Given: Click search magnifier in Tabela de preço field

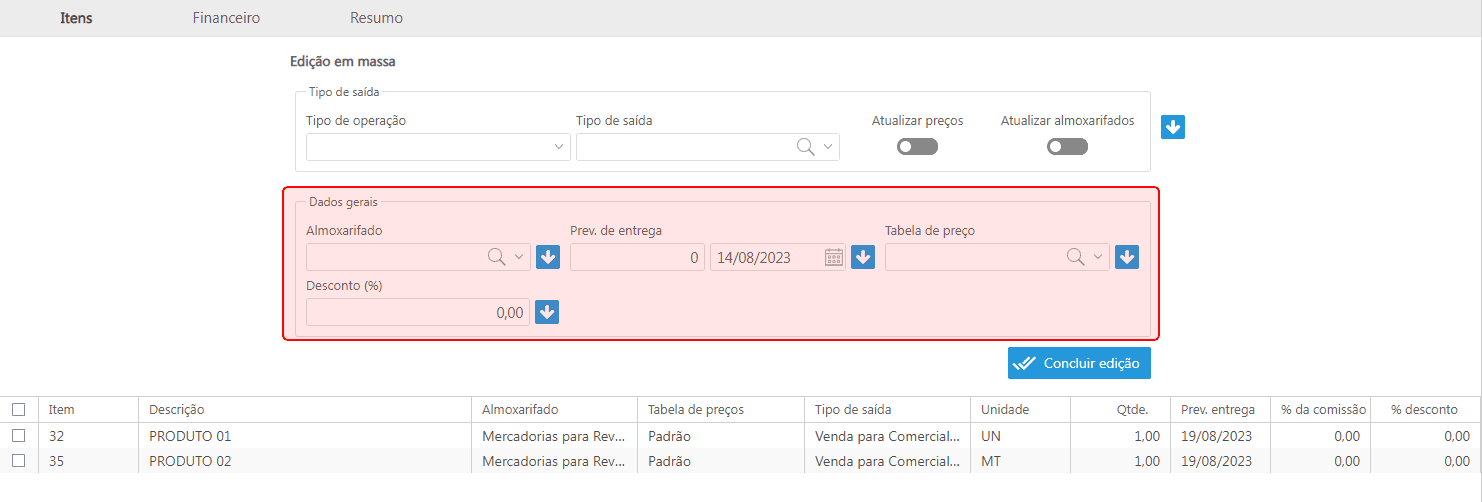Looking at the screenshot, I should click(x=1075, y=257).
